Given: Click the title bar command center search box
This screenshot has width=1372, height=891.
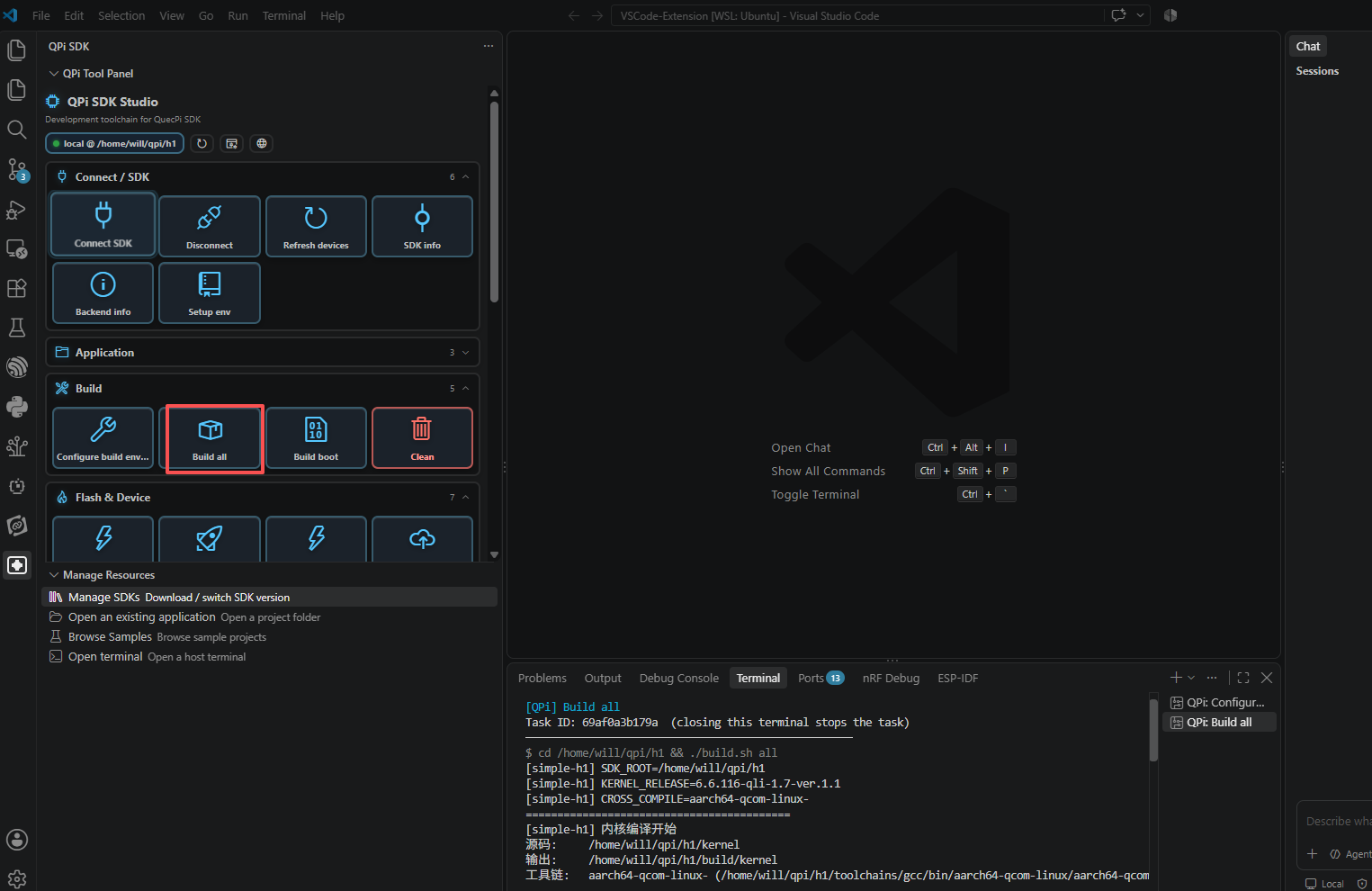Looking at the screenshot, I should pyautogui.click(x=857, y=15).
